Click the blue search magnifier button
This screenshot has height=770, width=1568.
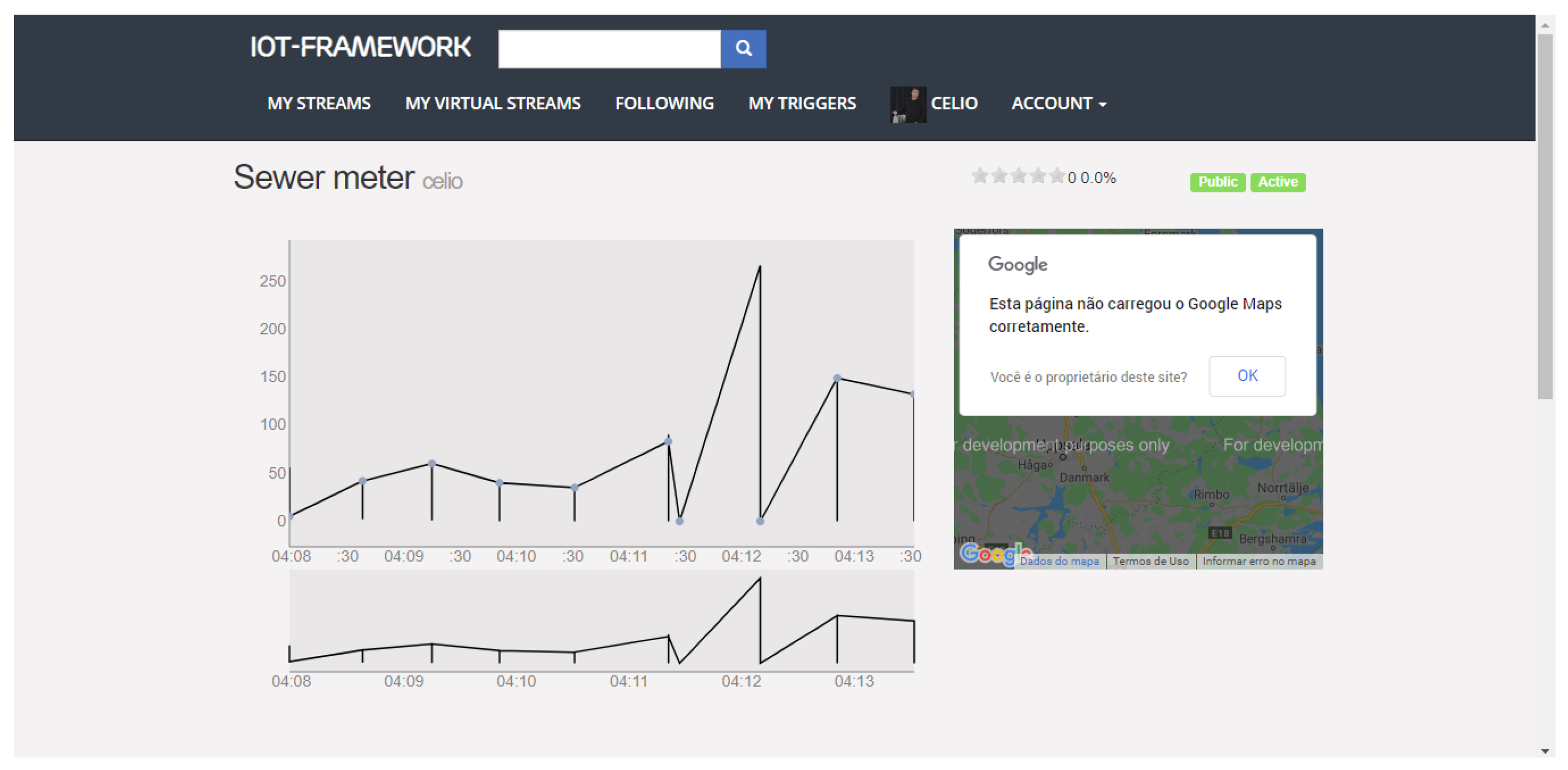pos(743,48)
